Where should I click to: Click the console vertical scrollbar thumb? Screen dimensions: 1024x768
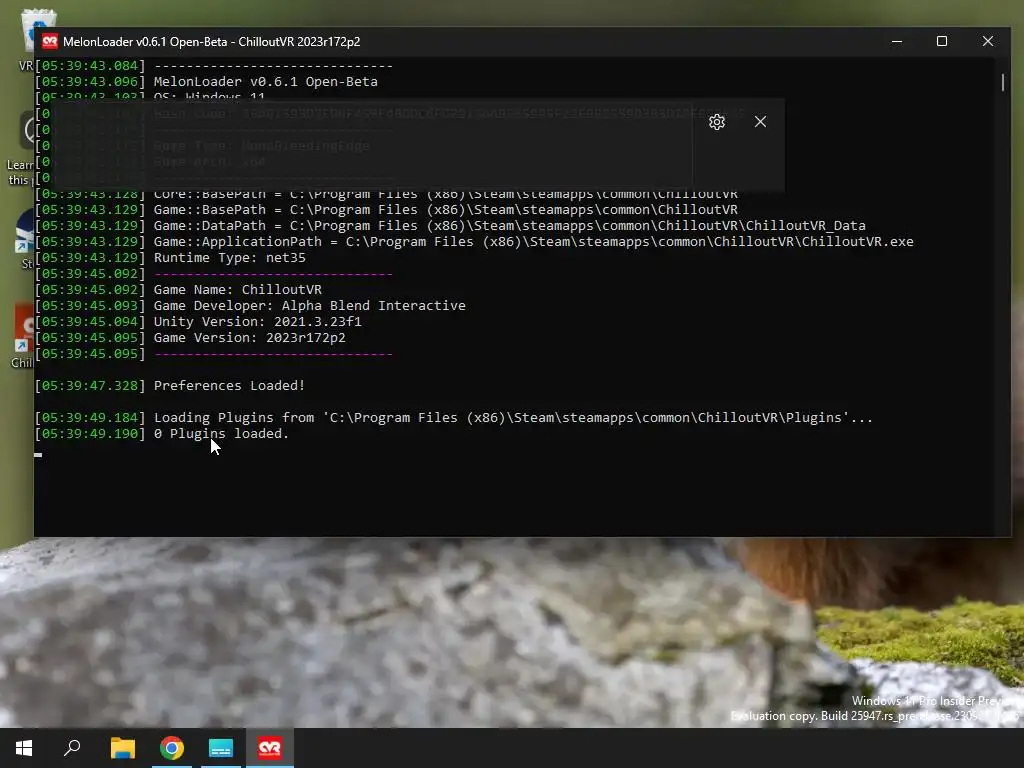pos(1003,82)
